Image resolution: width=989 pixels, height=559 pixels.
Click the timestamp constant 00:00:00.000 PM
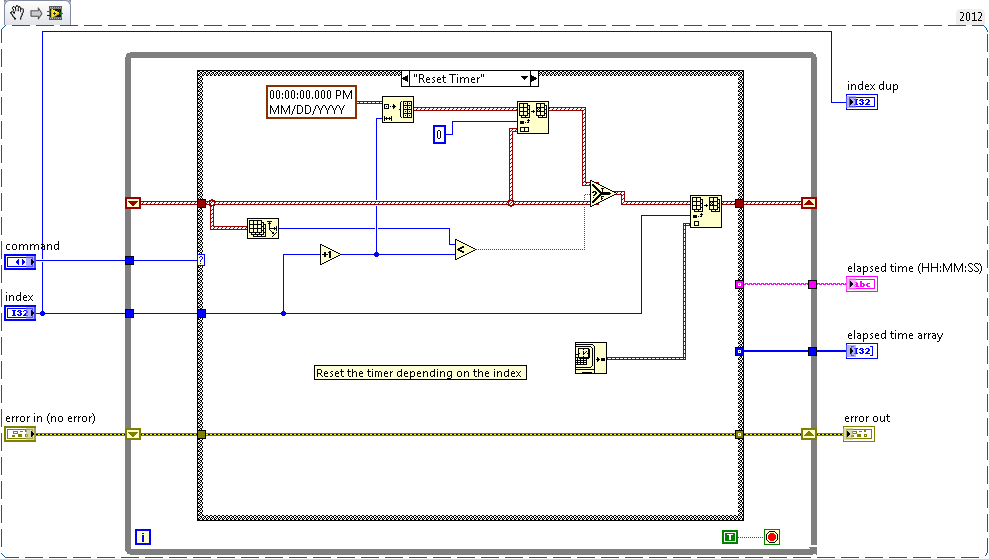311,102
